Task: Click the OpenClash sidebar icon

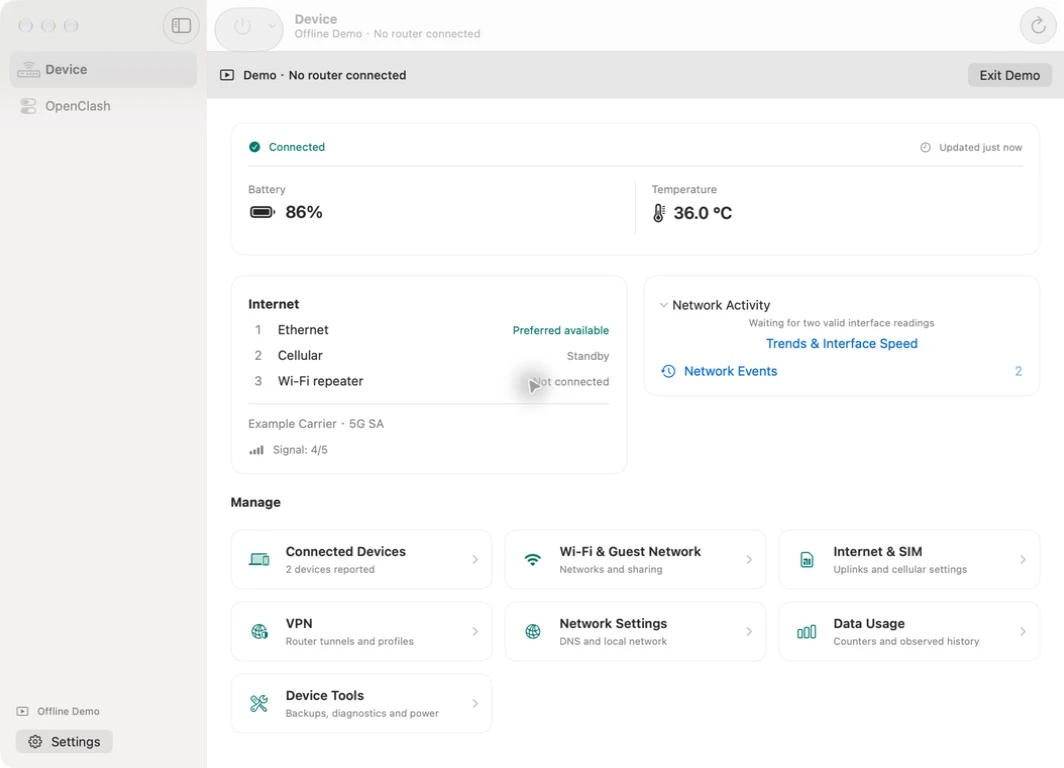Action: pos(28,106)
